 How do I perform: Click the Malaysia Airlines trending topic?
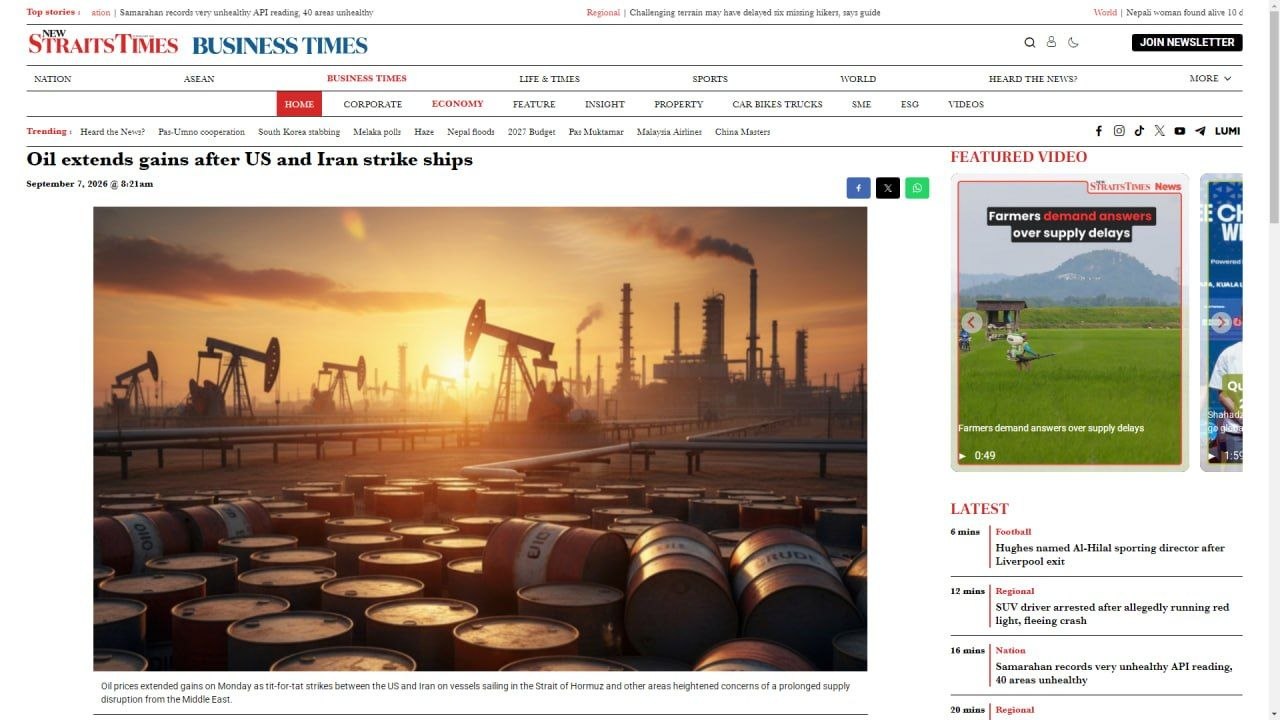669,132
